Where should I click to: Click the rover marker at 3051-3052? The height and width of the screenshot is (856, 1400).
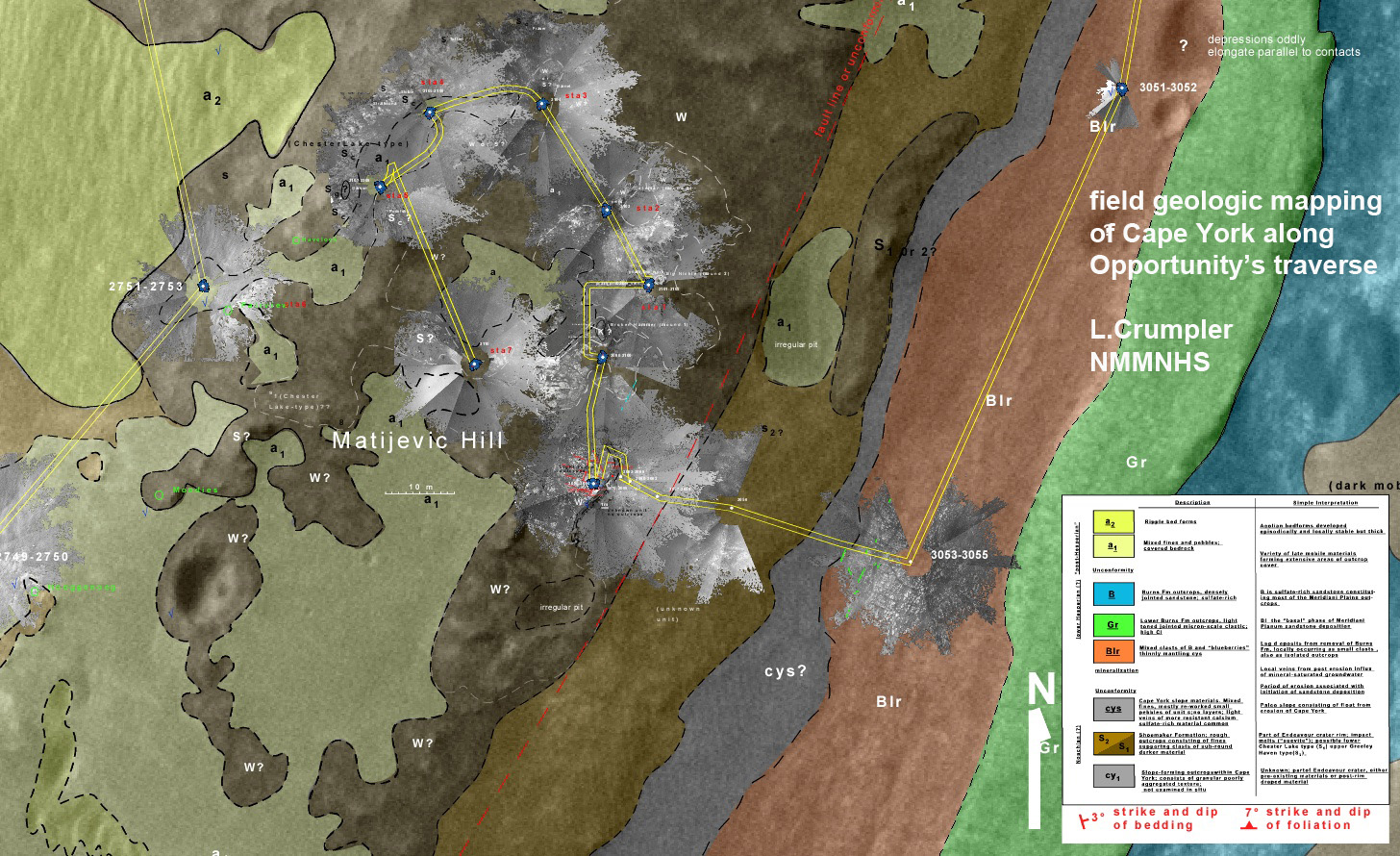click(x=1121, y=88)
